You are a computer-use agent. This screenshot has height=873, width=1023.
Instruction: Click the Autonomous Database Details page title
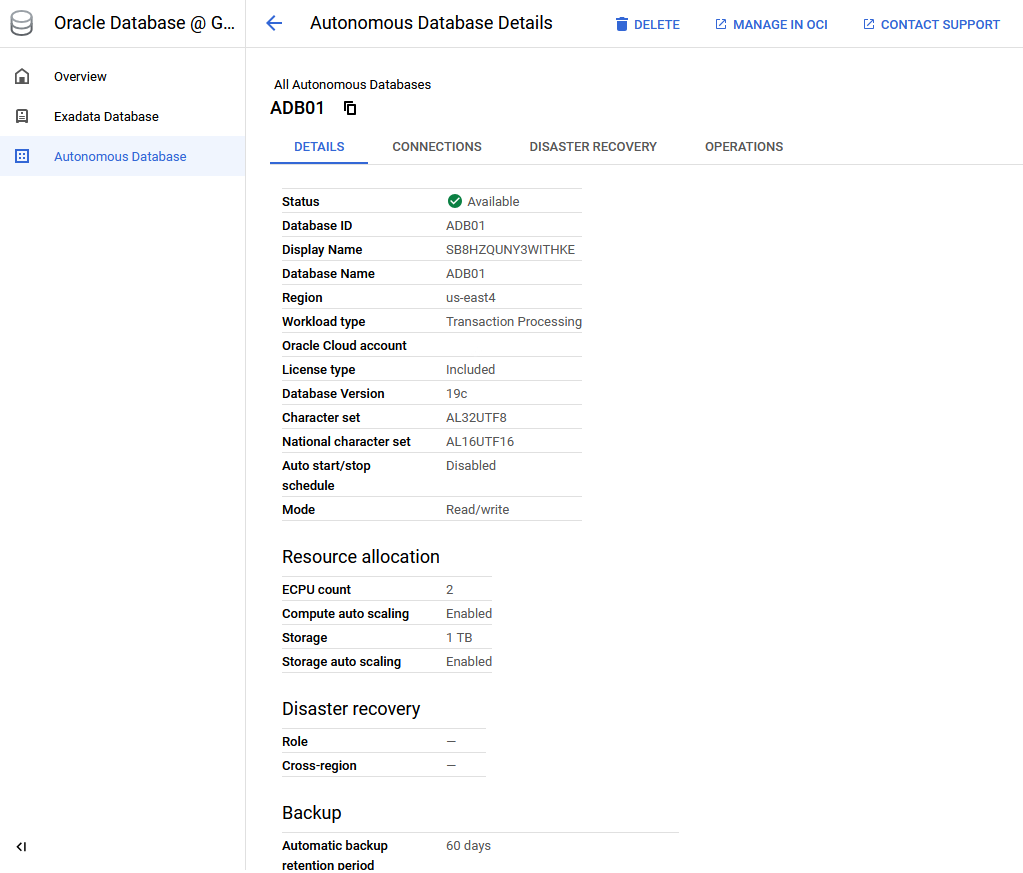tap(431, 23)
